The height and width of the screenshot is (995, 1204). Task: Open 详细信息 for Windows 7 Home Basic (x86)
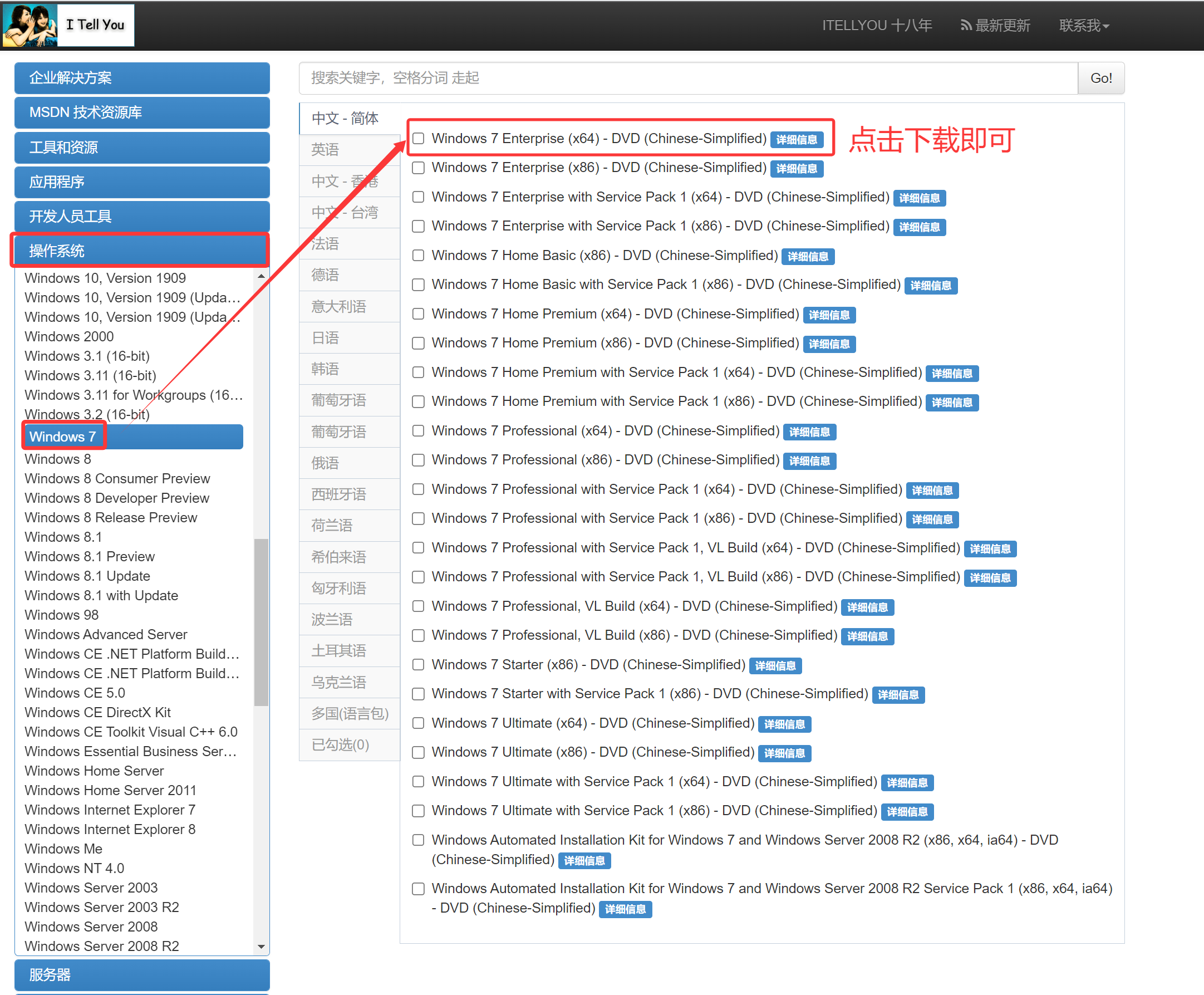[808, 257]
